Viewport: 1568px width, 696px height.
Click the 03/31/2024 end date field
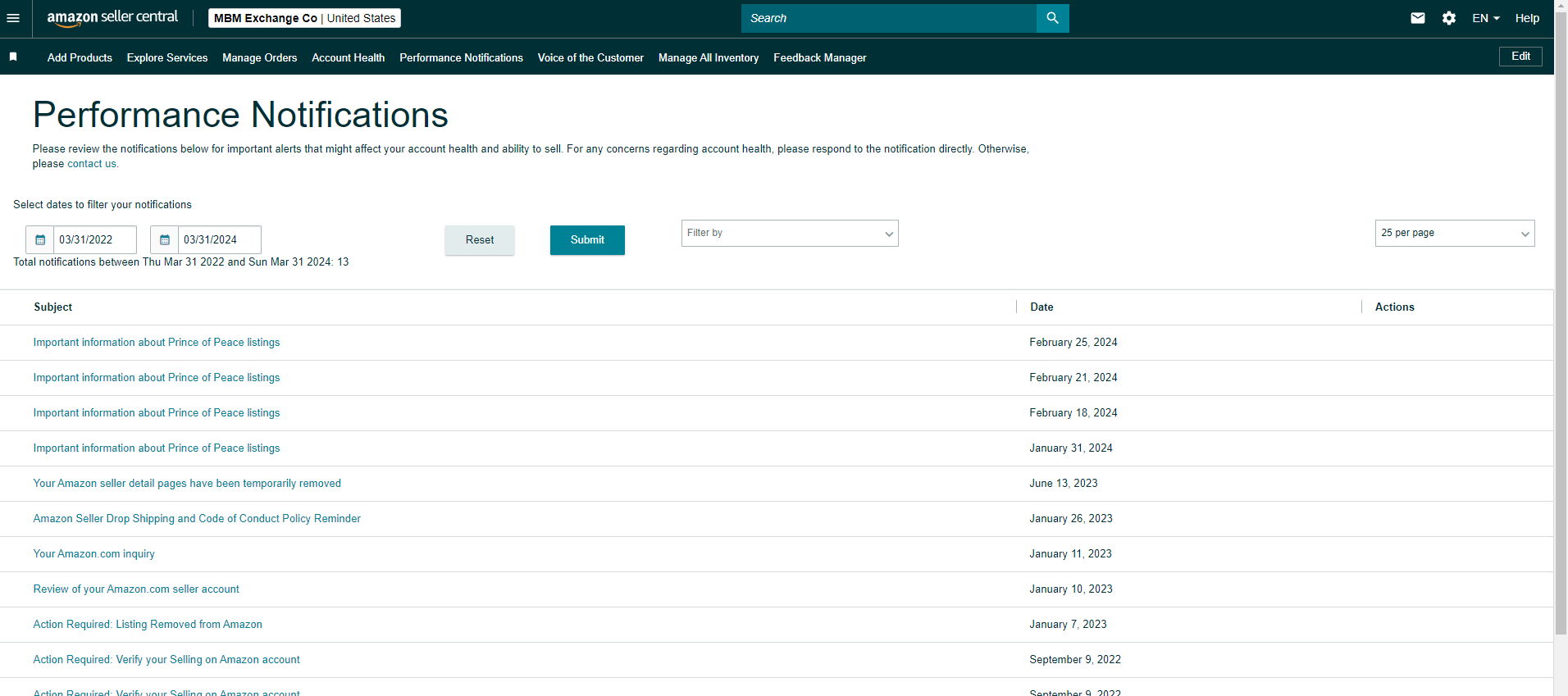(220, 240)
